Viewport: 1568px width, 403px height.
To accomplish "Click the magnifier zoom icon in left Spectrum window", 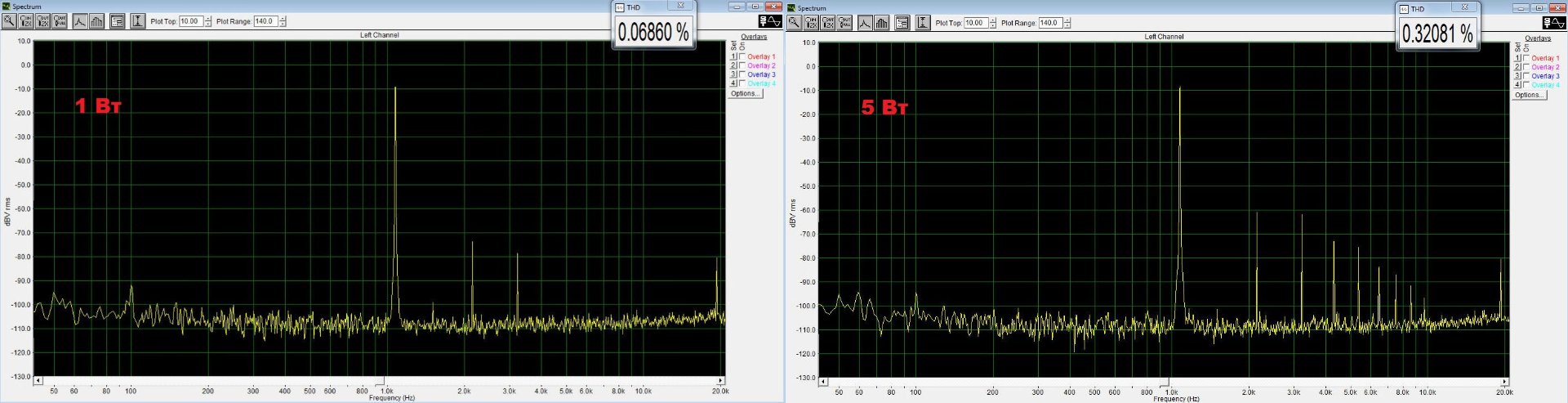I will click(9, 21).
